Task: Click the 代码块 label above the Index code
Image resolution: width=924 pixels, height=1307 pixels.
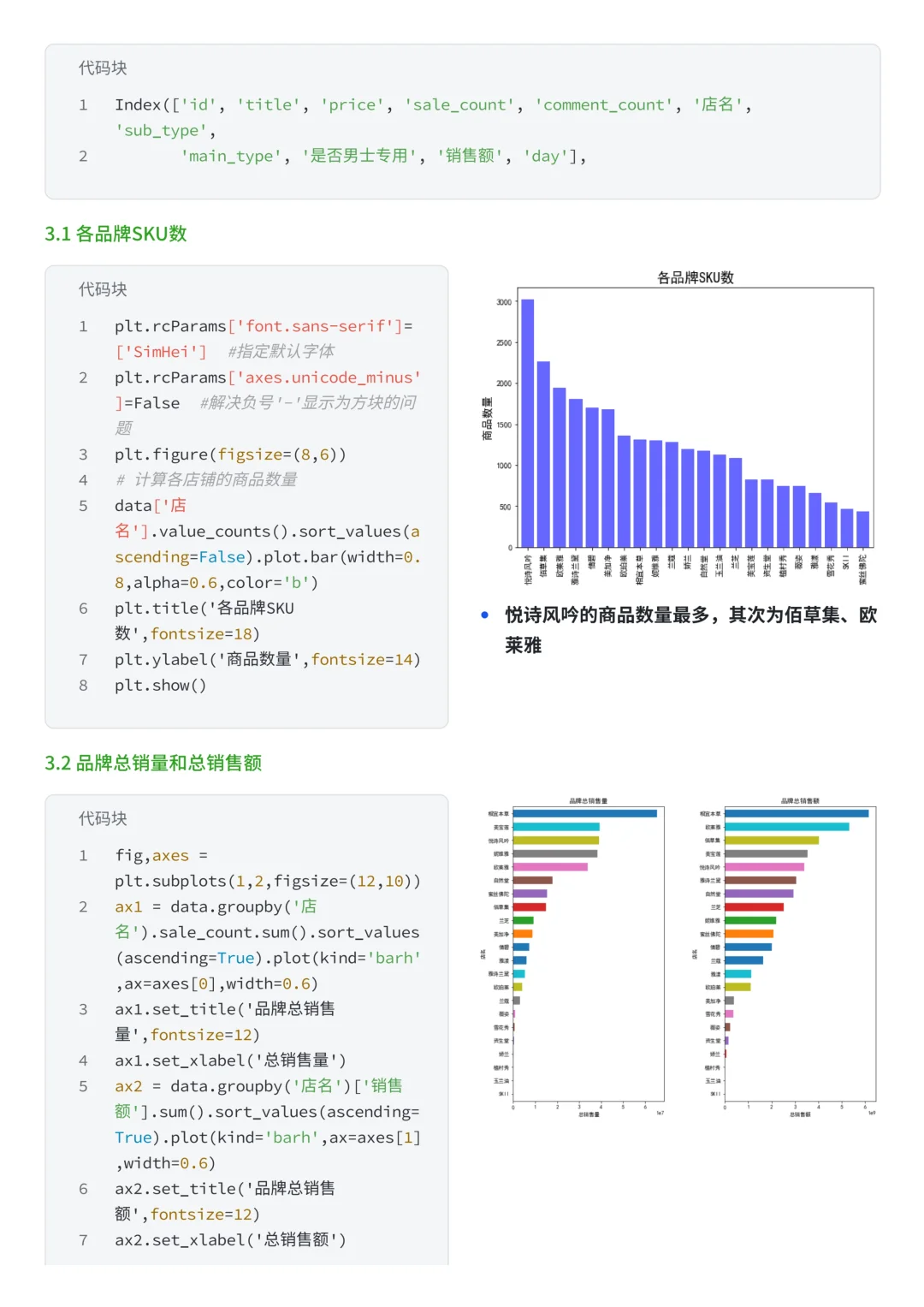Action: [x=103, y=68]
